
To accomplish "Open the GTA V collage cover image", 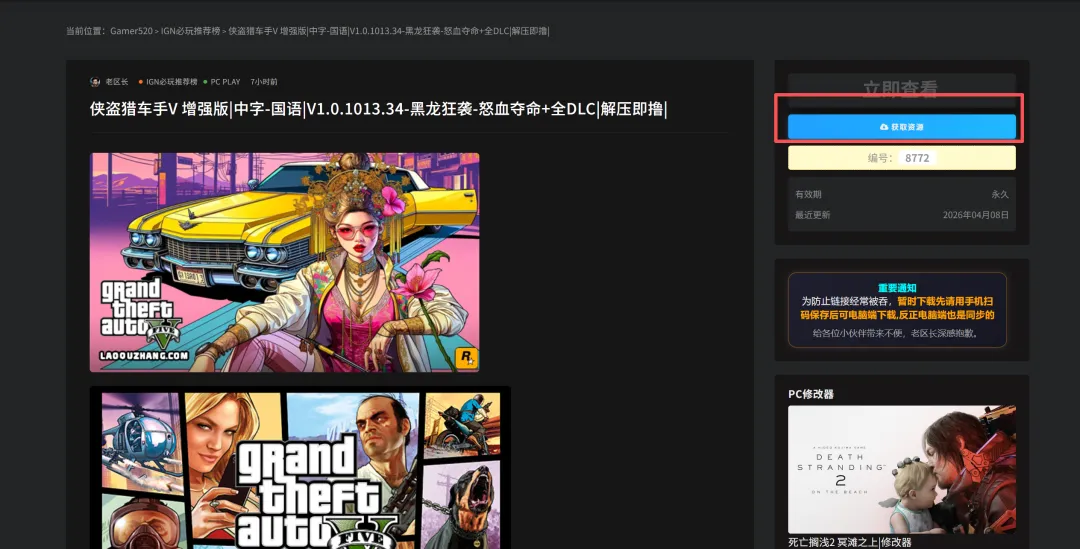I will pyautogui.click(x=300, y=468).
